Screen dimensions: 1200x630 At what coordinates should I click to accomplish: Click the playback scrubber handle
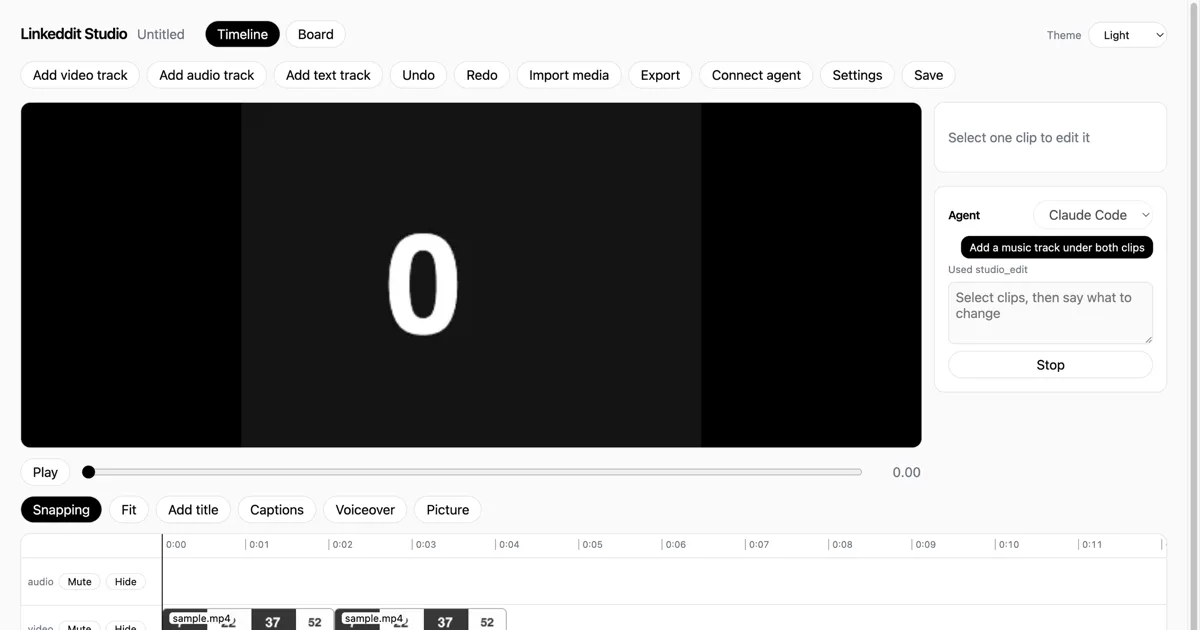(x=88, y=472)
